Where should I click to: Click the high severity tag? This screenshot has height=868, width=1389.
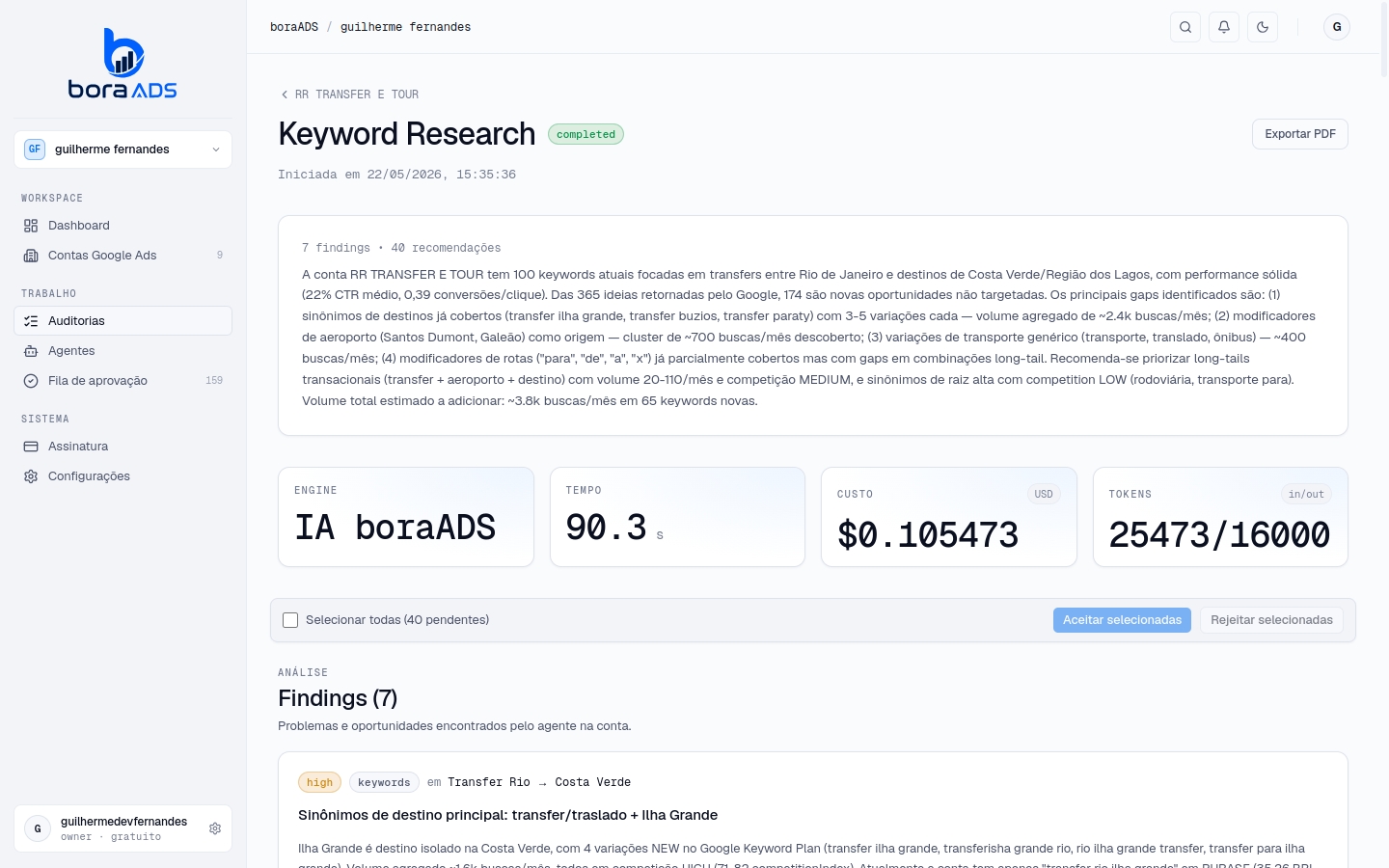point(319,782)
